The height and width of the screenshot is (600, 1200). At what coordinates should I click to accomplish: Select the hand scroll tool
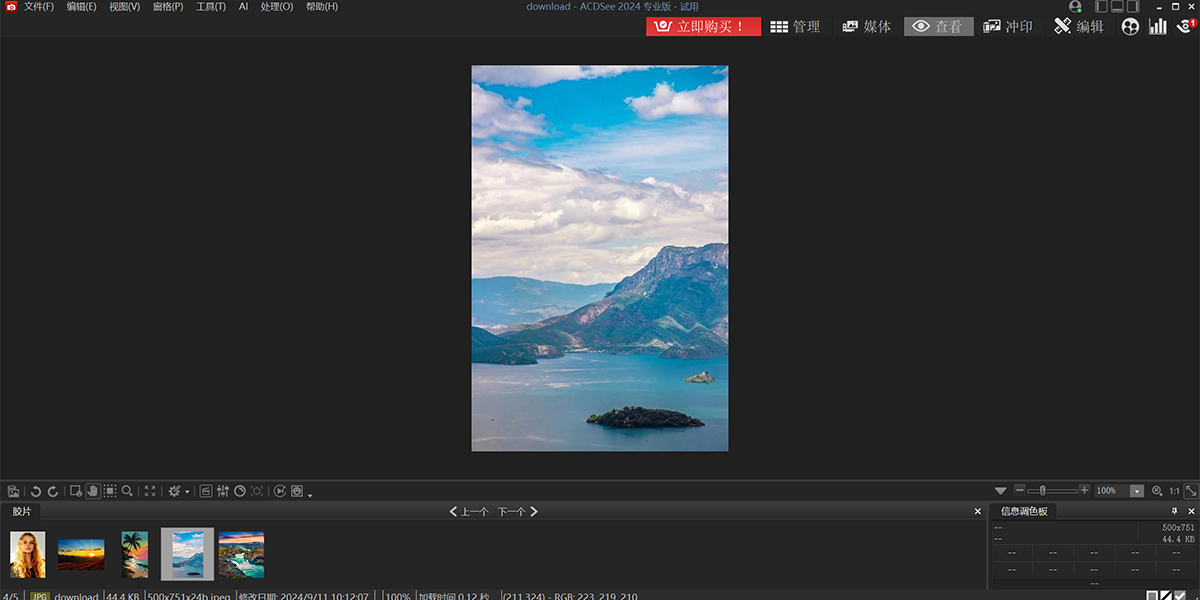tap(92, 491)
